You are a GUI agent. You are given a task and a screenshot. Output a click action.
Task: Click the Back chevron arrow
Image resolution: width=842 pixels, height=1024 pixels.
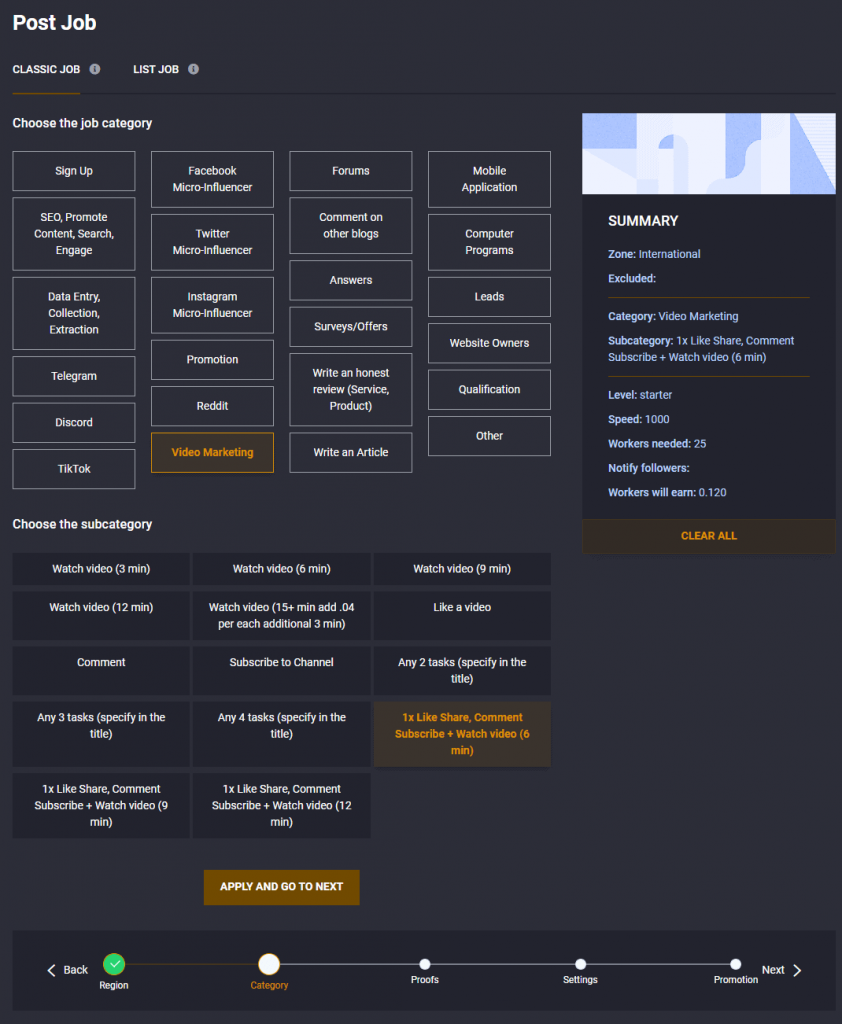[x=51, y=969]
